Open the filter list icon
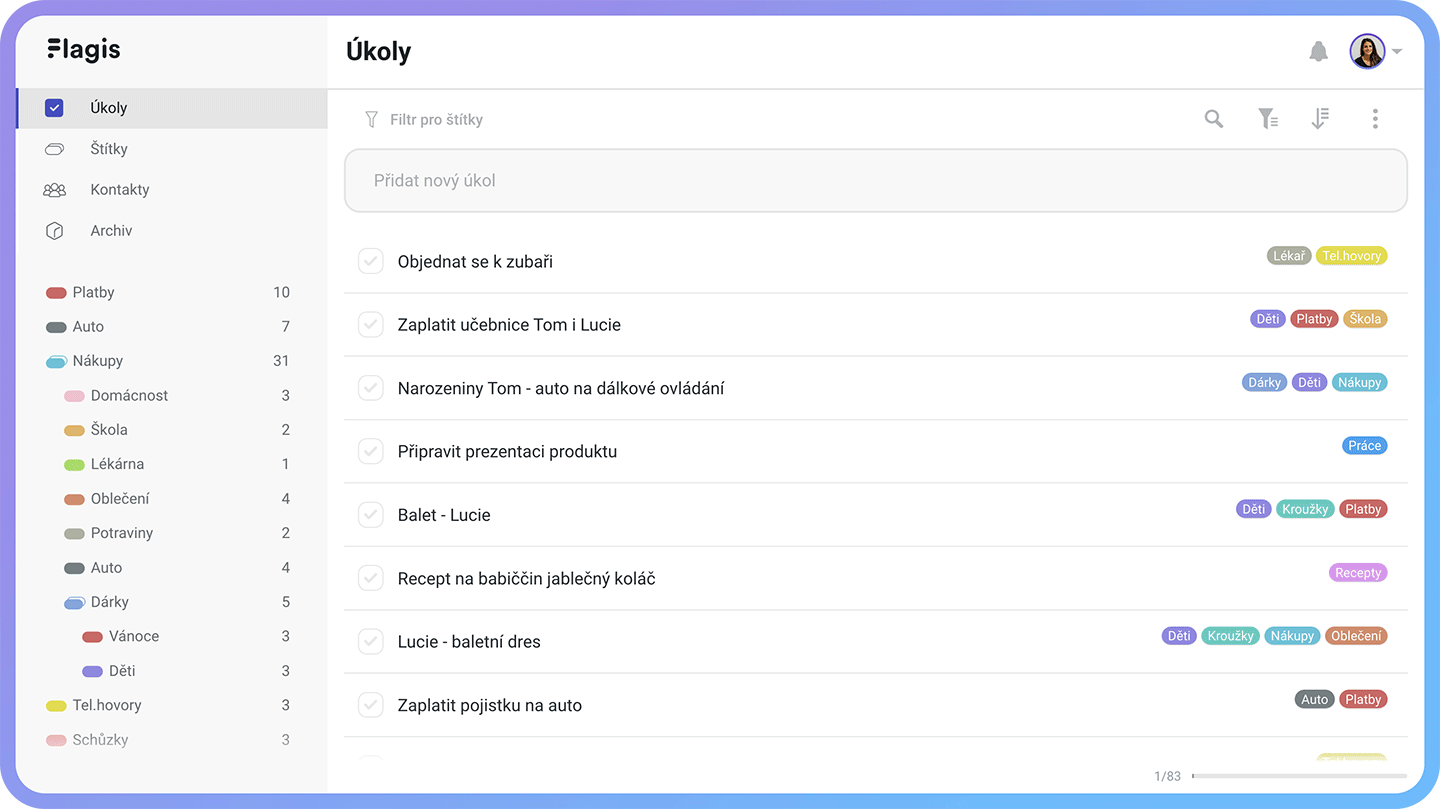Screen dimensions: 1440x809 point(1268,119)
